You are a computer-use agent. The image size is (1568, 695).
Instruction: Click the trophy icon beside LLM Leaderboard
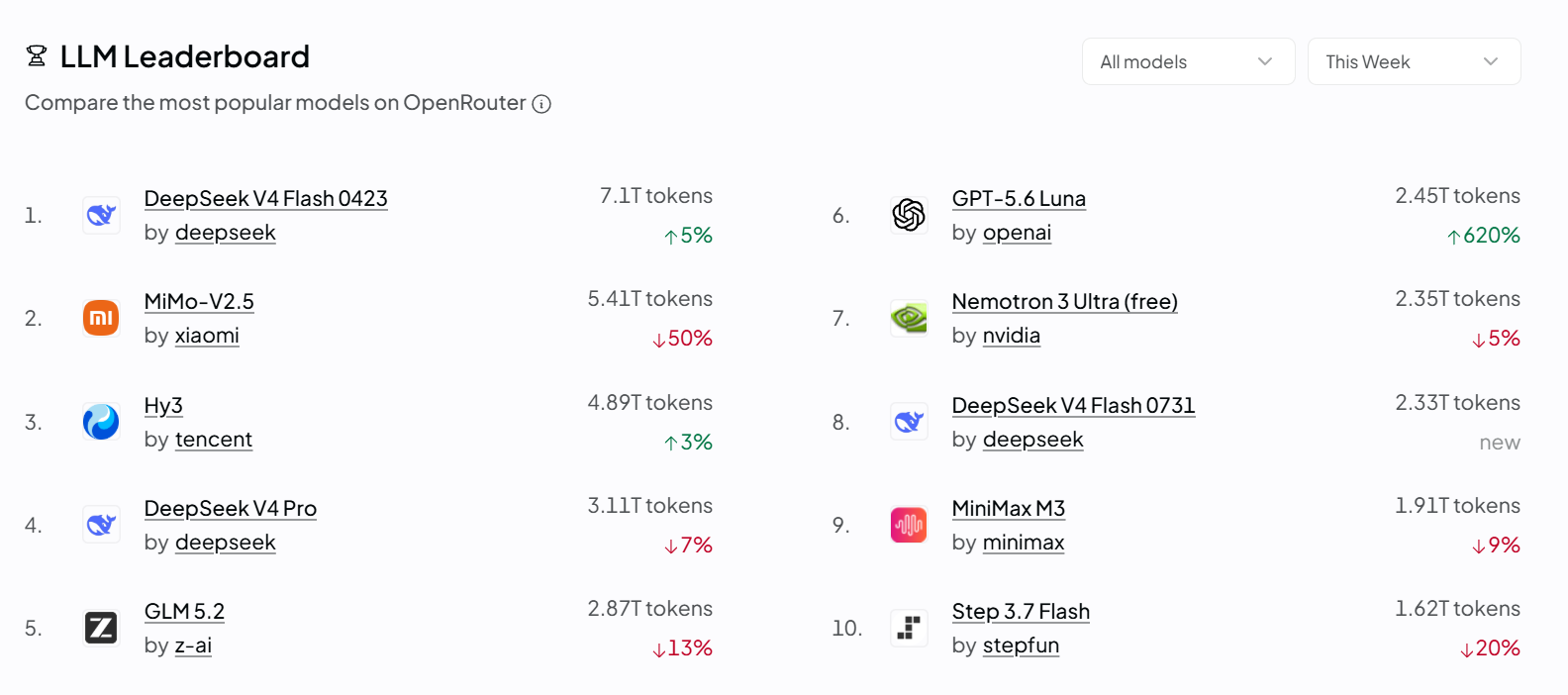(x=37, y=56)
